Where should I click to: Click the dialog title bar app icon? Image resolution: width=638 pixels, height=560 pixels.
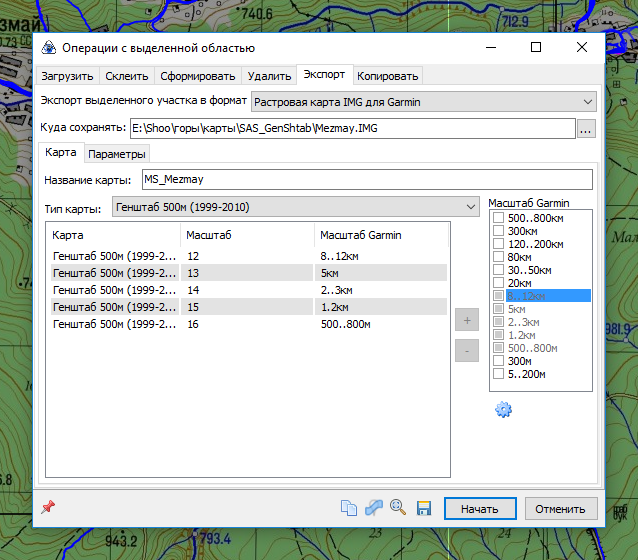[49, 47]
